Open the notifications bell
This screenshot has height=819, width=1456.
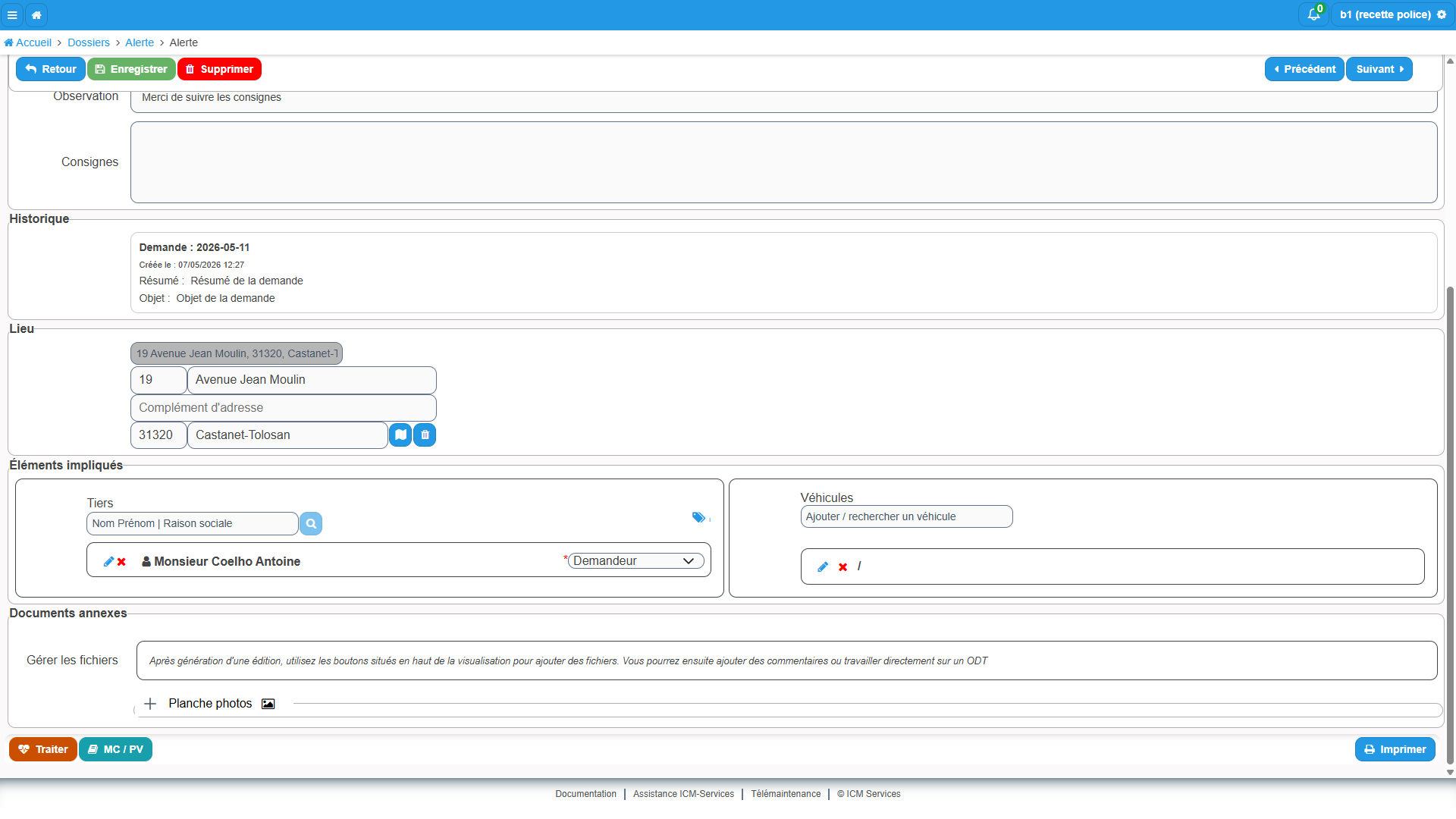pos(1314,14)
